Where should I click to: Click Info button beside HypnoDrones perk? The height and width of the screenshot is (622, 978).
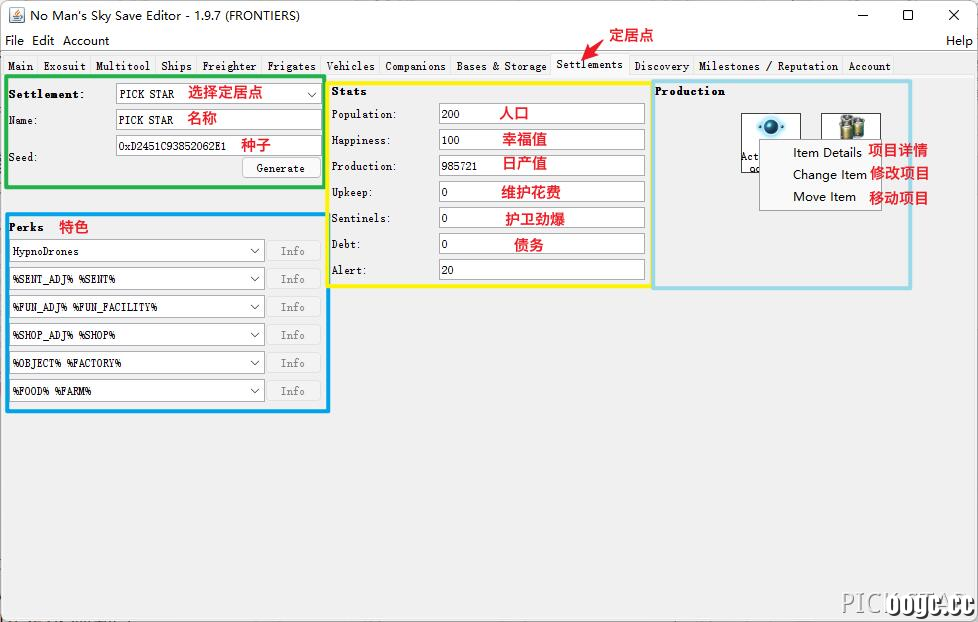click(x=293, y=251)
